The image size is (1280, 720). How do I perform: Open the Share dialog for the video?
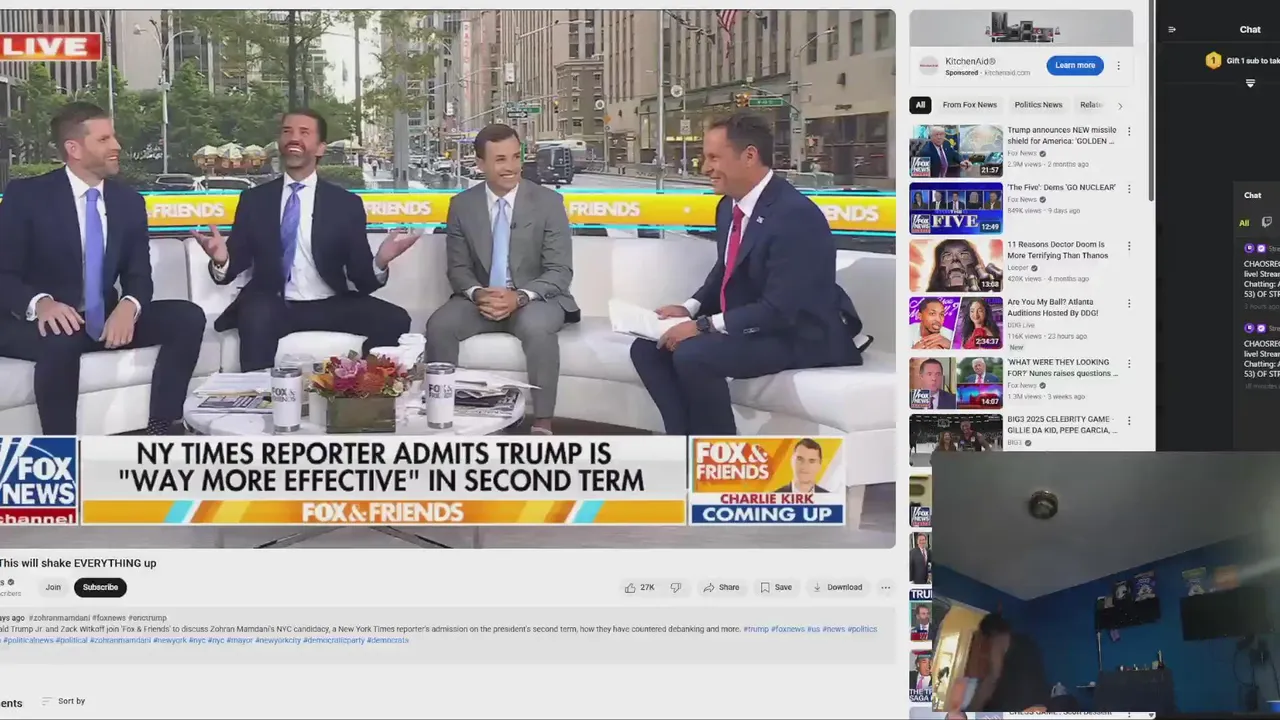[x=721, y=587]
